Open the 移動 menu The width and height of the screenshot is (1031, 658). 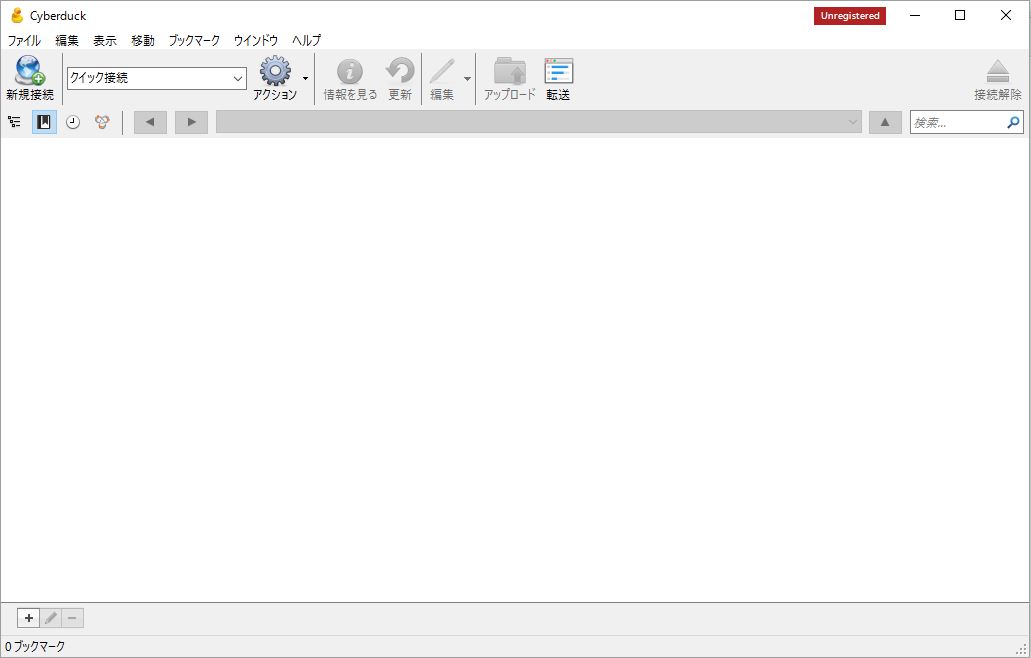tap(143, 40)
